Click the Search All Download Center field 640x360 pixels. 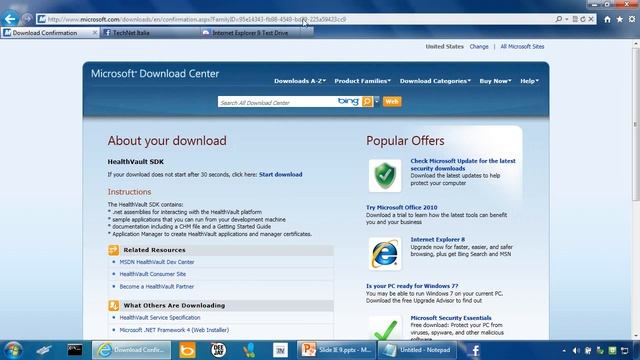click(x=278, y=102)
